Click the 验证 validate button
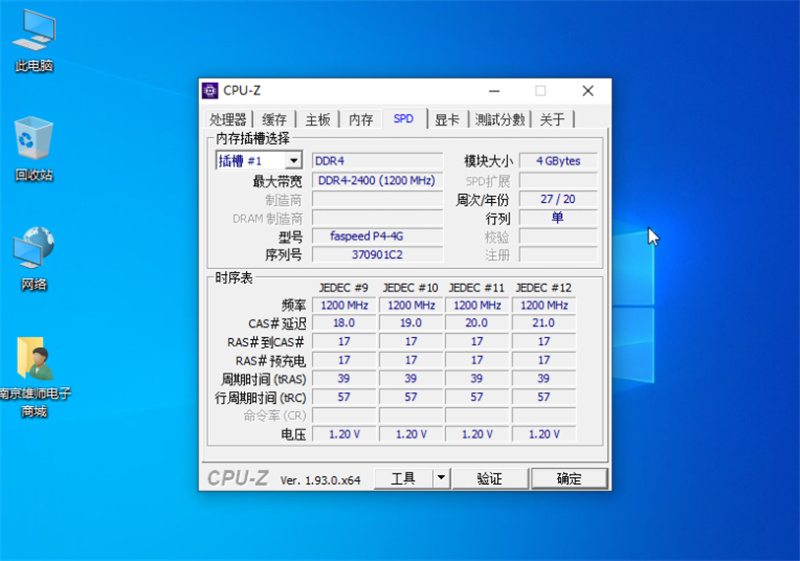The height and width of the screenshot is (561, 800). [x=490, y=478]
